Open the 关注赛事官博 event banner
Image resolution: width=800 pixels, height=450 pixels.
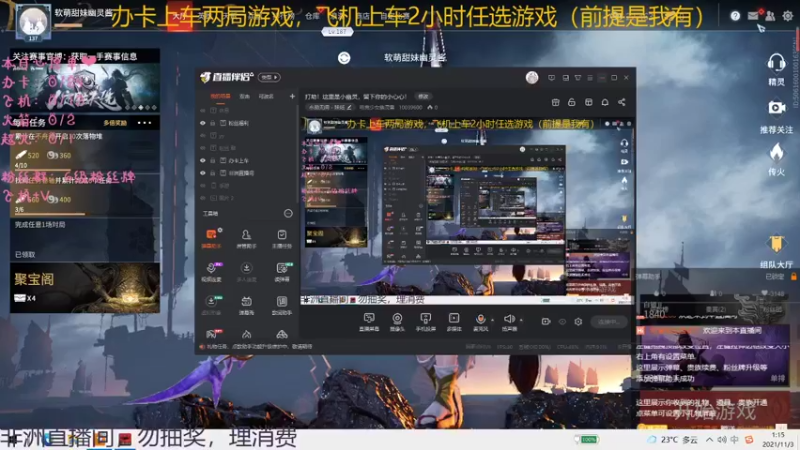[85, 81]
